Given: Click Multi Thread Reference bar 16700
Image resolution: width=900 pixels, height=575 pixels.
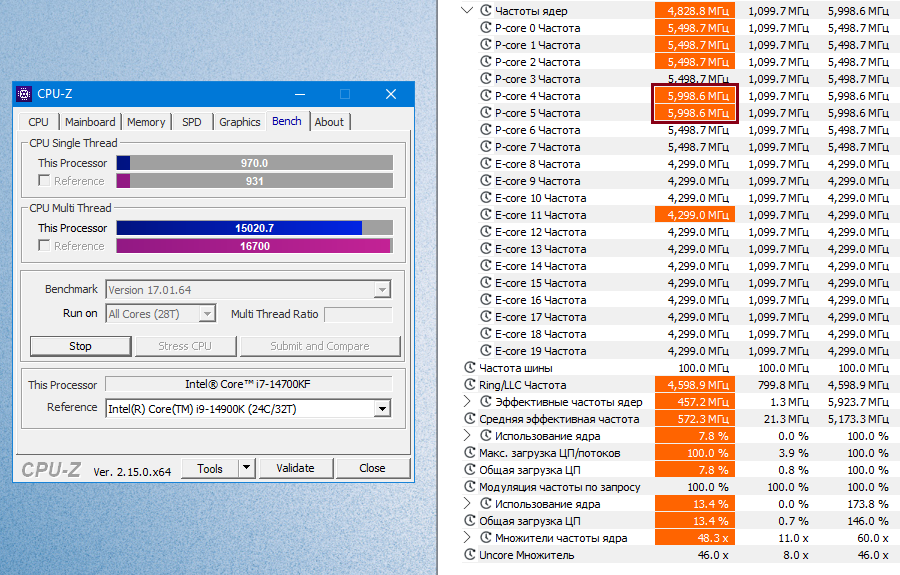Looking at the screenshot, I should coord(254,246).
